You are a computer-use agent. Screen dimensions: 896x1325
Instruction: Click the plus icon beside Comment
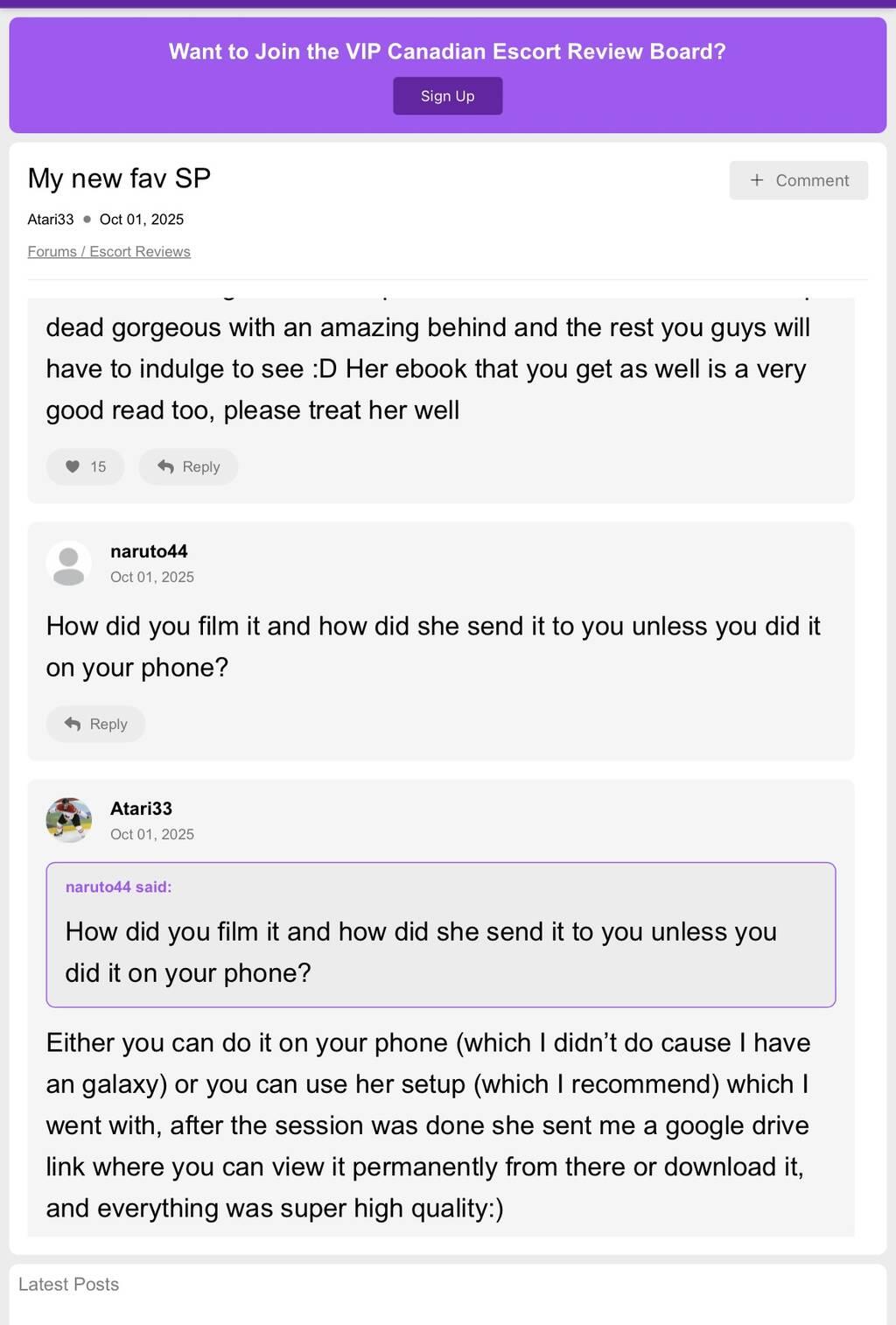tap(757, 180)
